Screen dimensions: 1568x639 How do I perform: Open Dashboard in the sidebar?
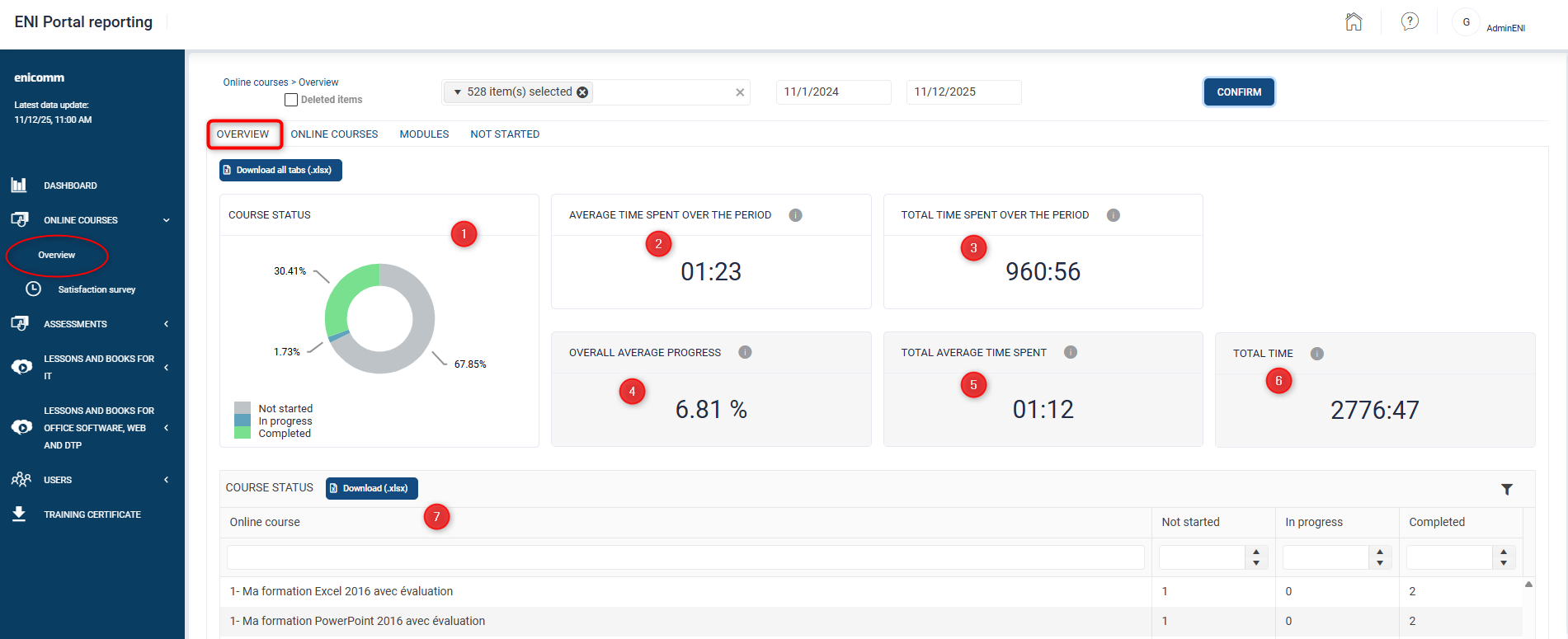pos(70,186)
